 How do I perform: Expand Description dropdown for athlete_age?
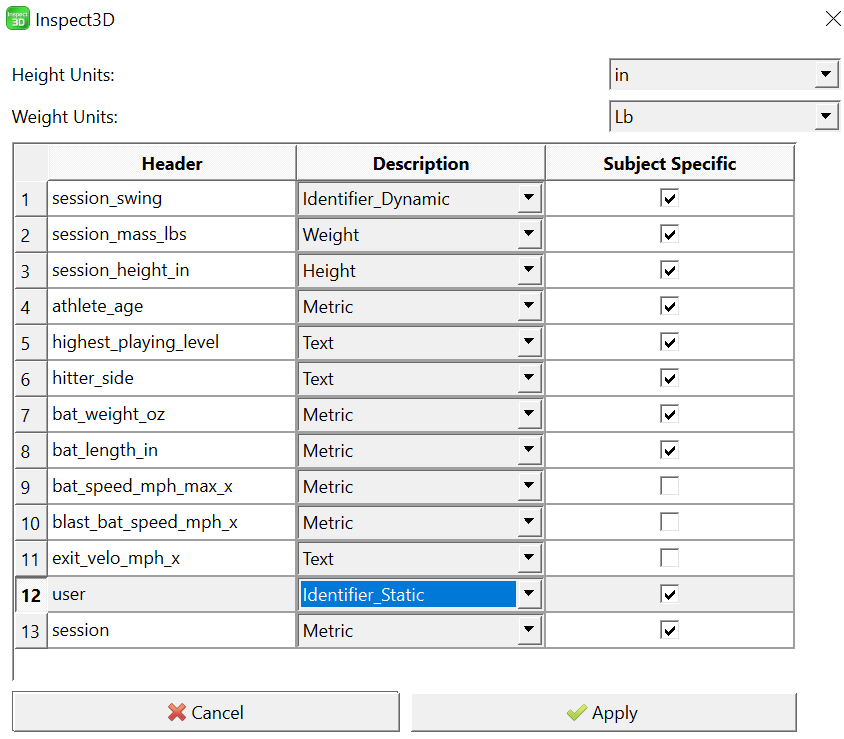pos(529,306)
